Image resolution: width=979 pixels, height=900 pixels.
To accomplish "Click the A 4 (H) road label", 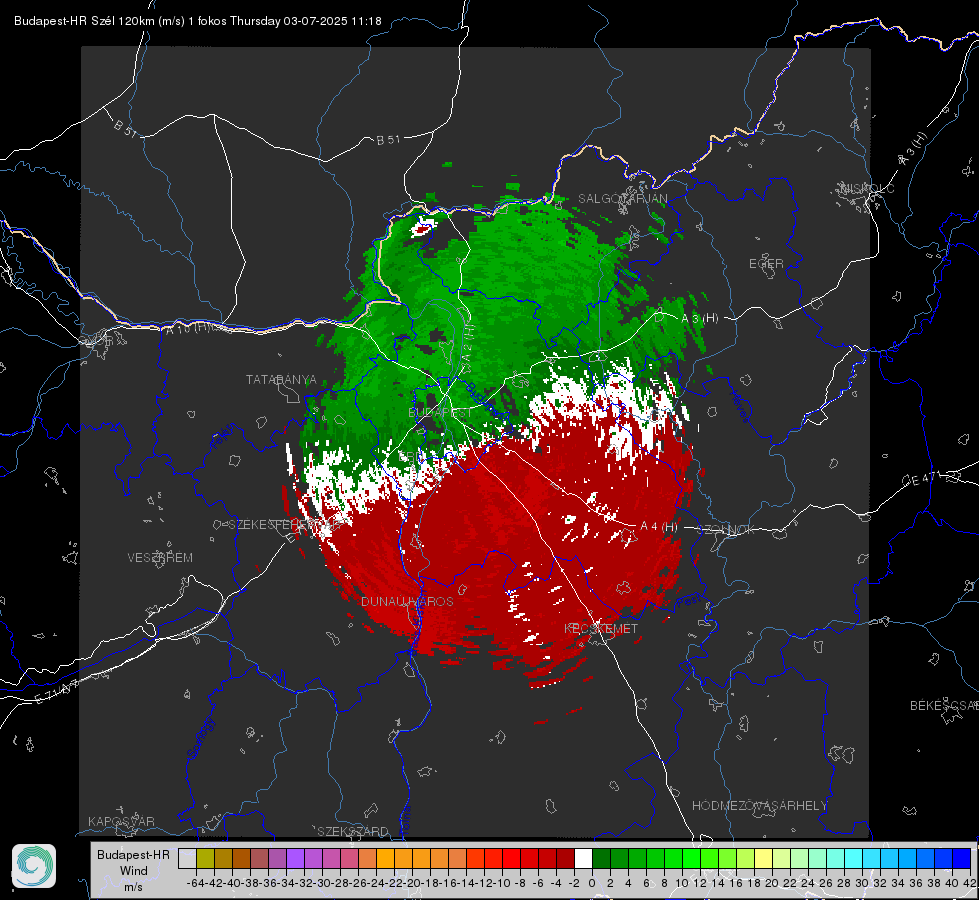I will point(659,527).
